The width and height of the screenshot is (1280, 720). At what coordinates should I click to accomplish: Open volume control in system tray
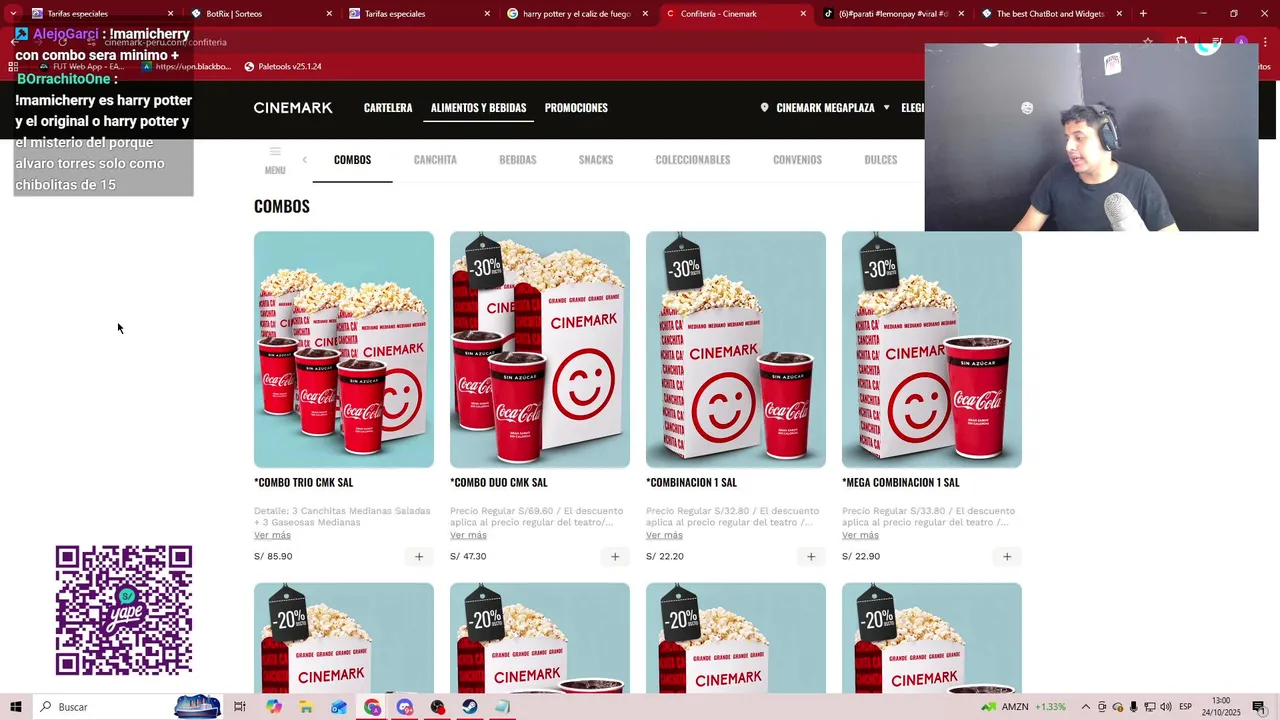pyautogui.click(x=1166, y=707)
